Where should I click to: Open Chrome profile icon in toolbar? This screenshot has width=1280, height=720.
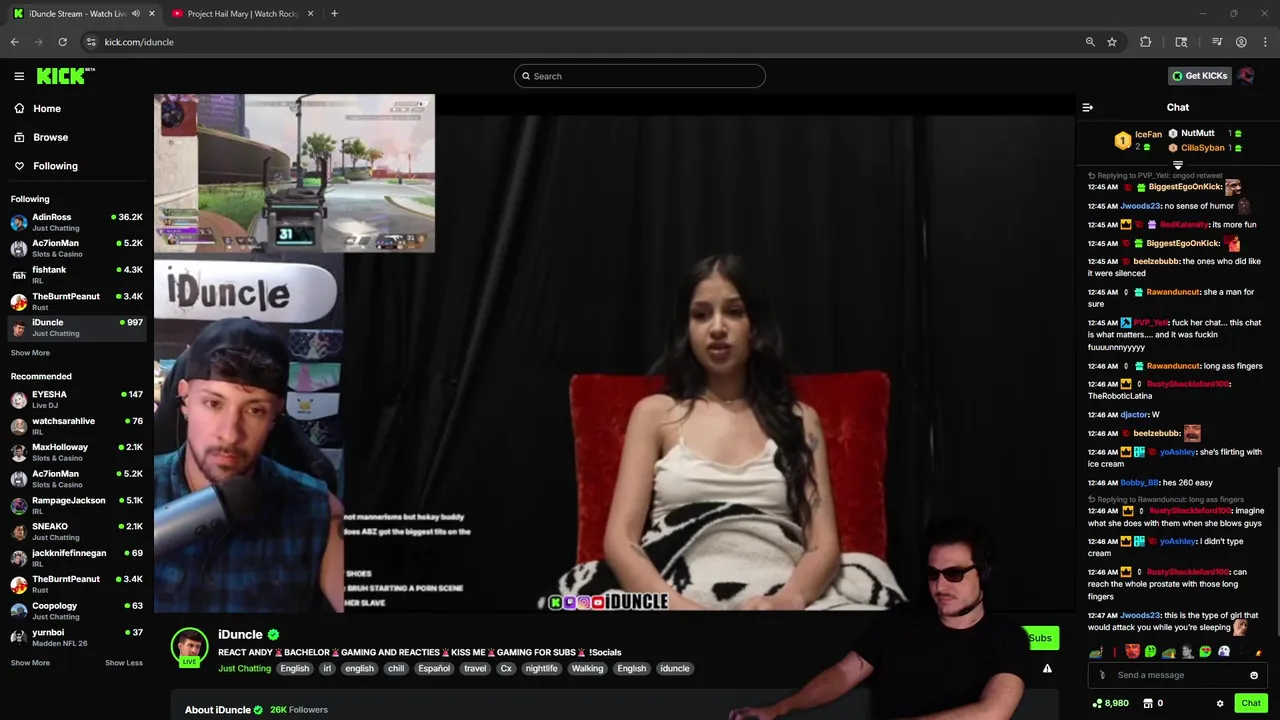coord(1241,42)
